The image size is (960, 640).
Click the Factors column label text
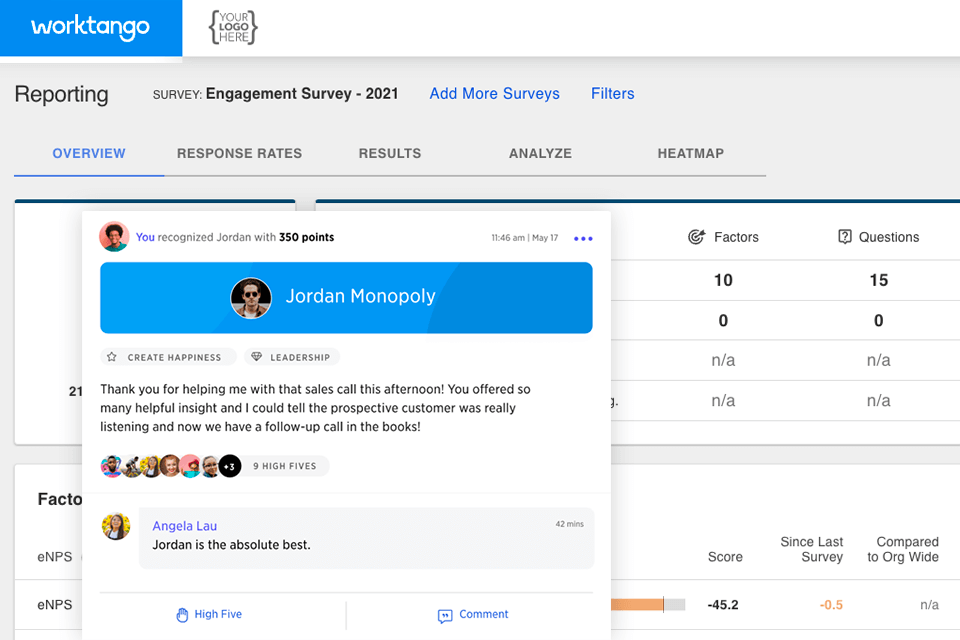point(736,237)
